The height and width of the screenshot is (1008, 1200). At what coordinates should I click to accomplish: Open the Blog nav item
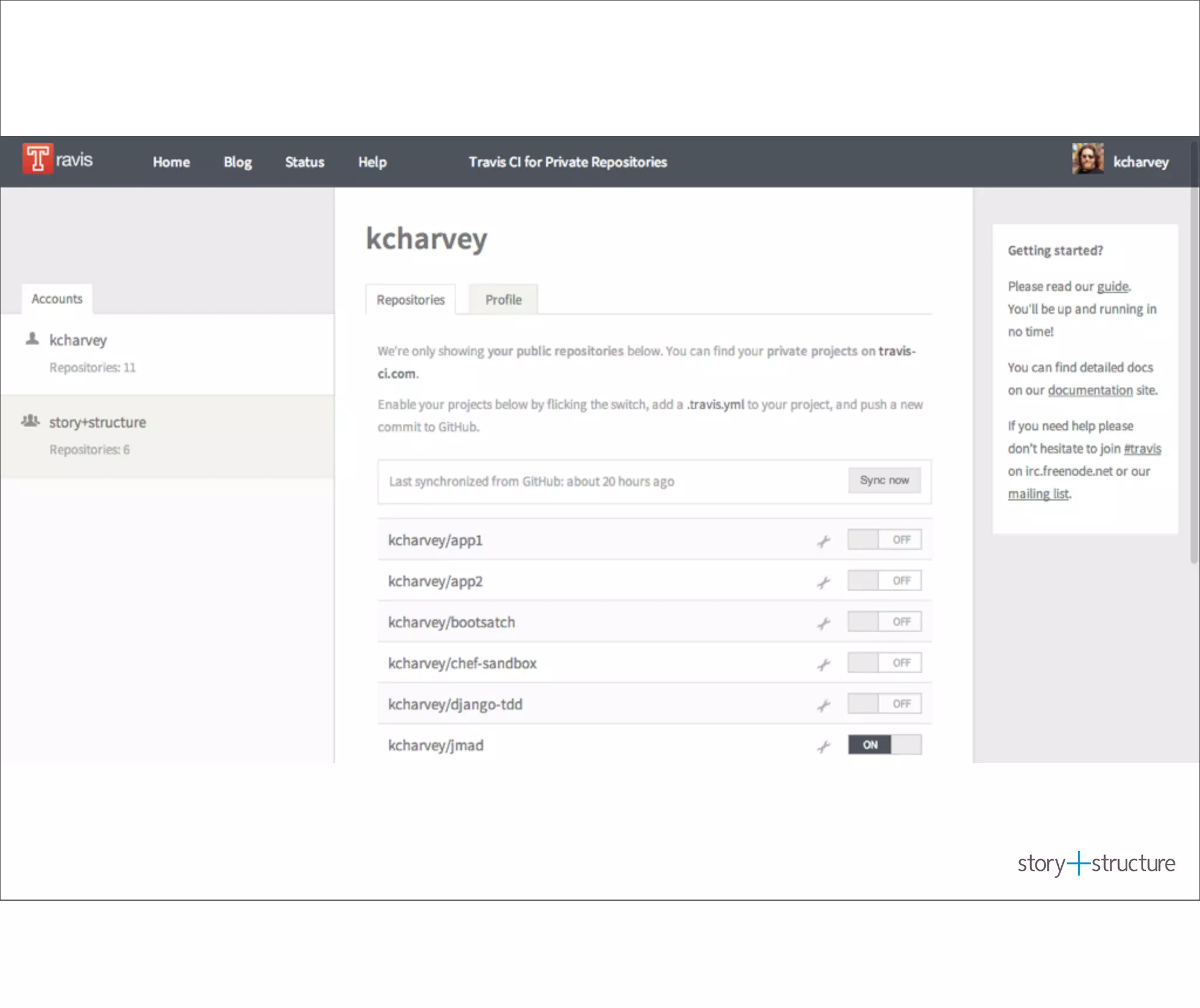click(x=237, y=162)
